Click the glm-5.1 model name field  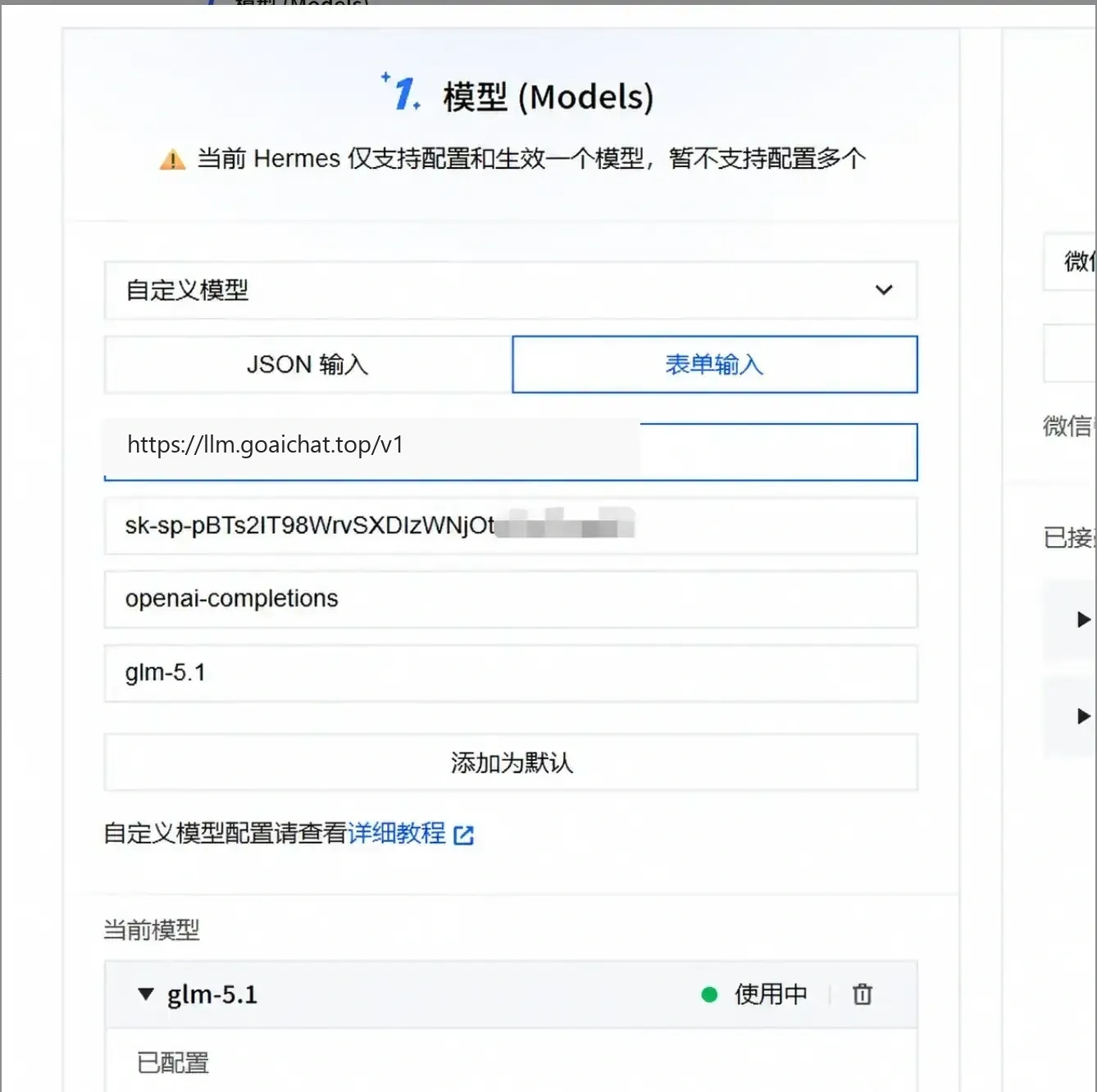pos(510,673)
